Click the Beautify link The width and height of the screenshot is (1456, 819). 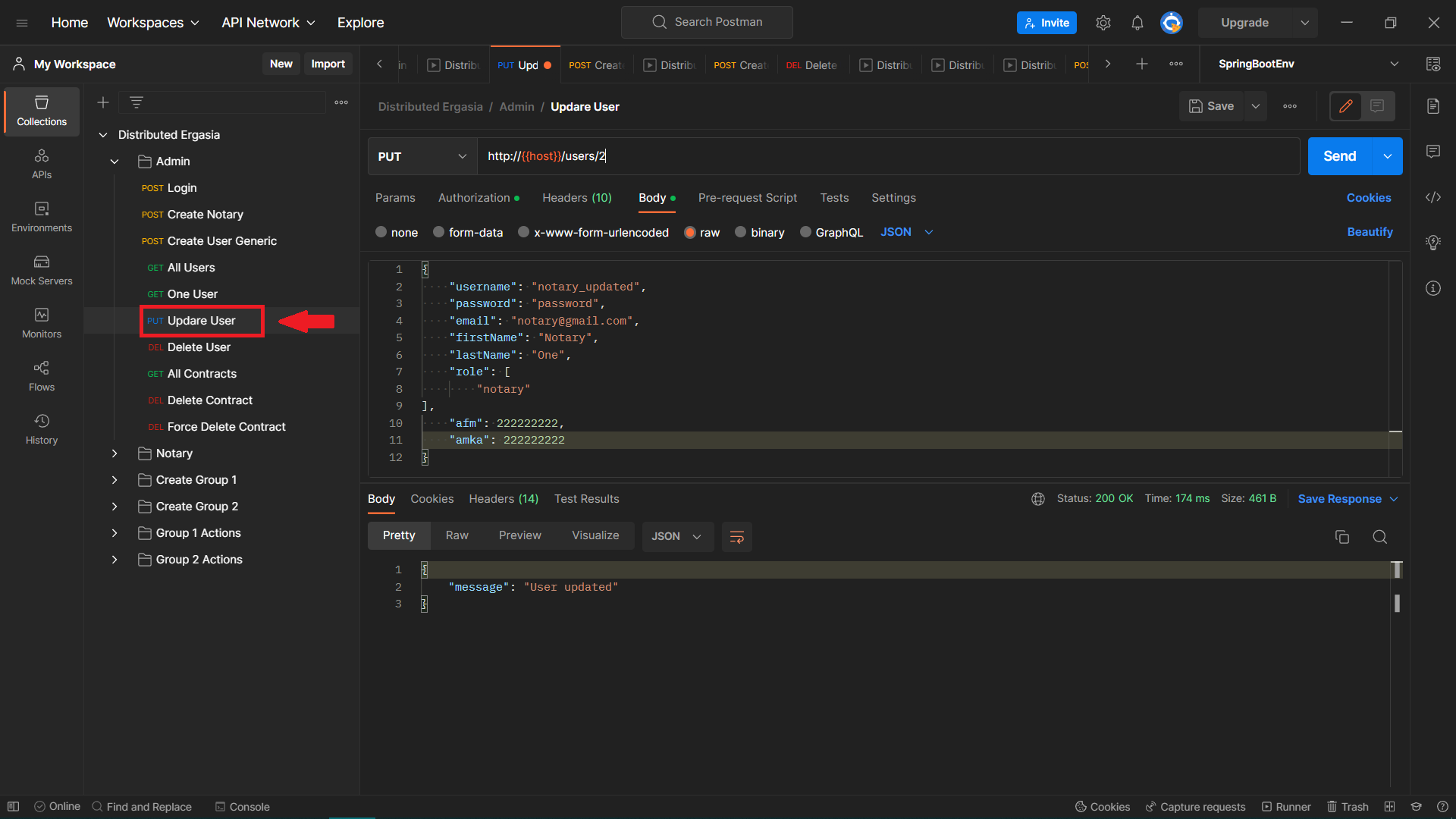[1370, 232]
